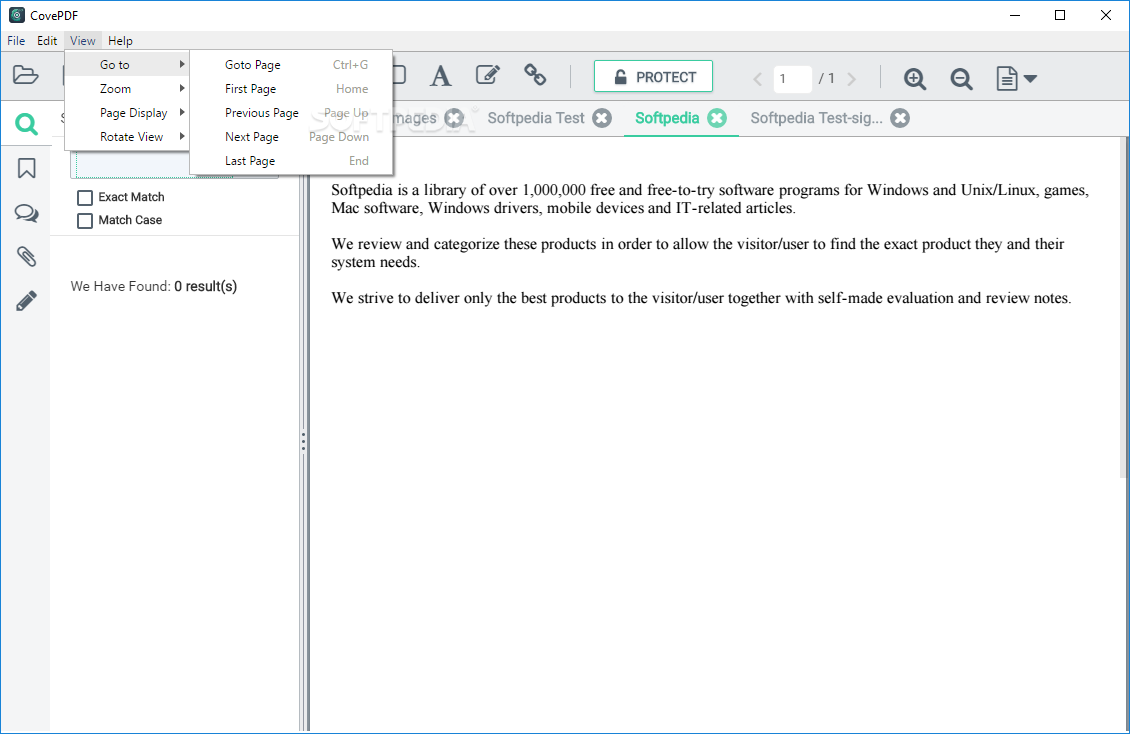Image resolution: width=1130 pixels, height=734 pixels.
Task: Open the Help menu
Action: click(120, 41)
